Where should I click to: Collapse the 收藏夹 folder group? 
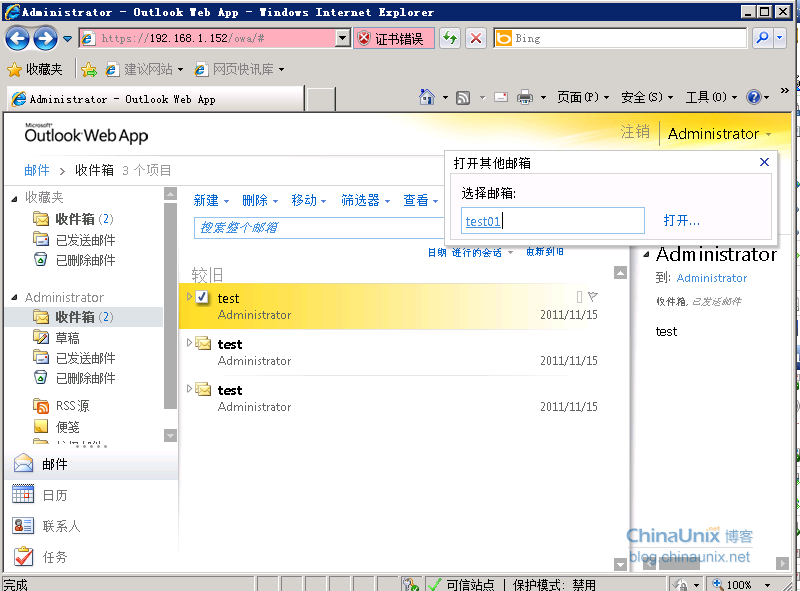pos(14,199)
